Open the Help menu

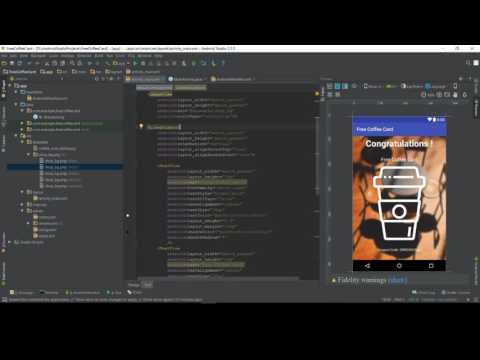(x=158, y=56)
